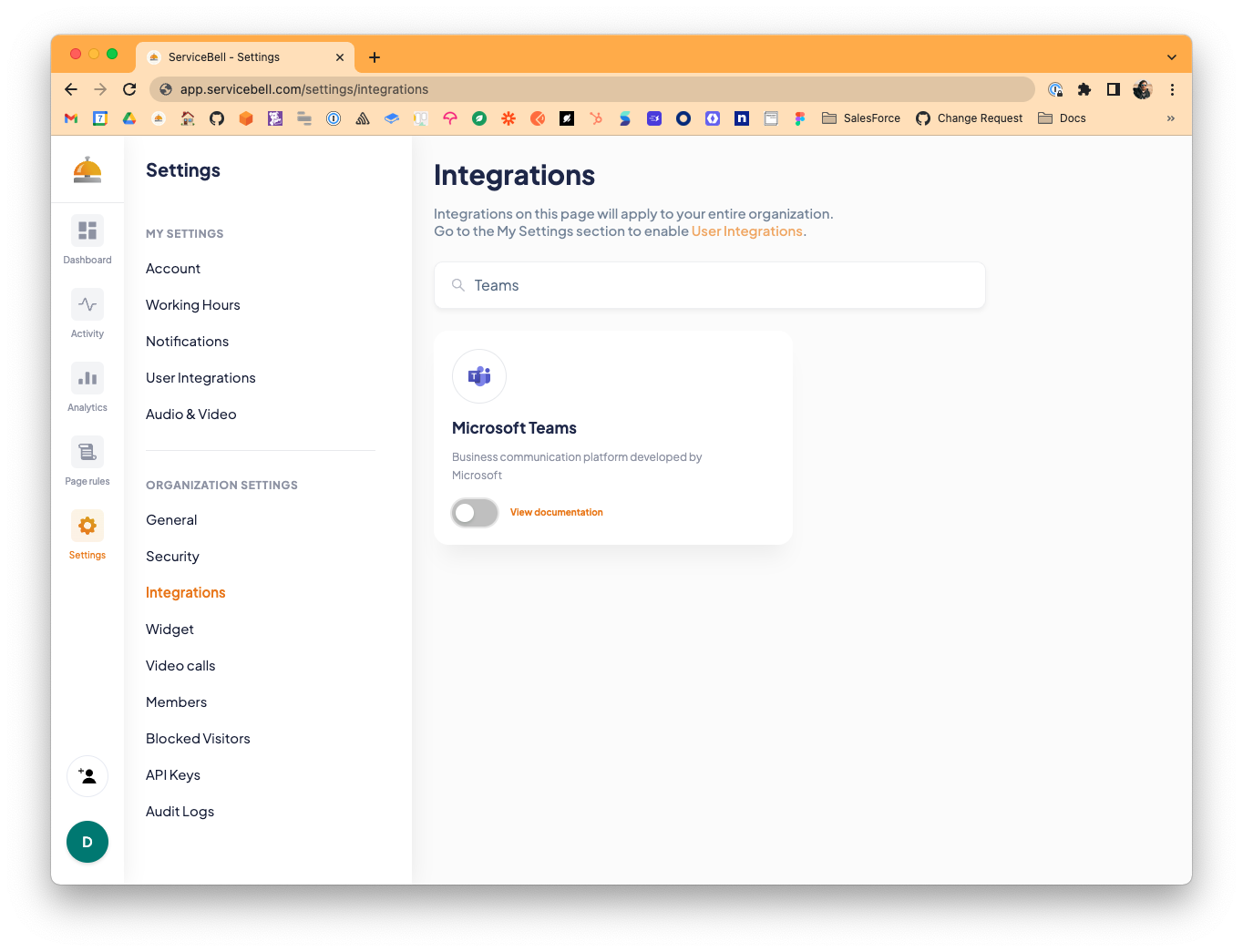Open the Extensions puzzle icon

click(1084, 89)
